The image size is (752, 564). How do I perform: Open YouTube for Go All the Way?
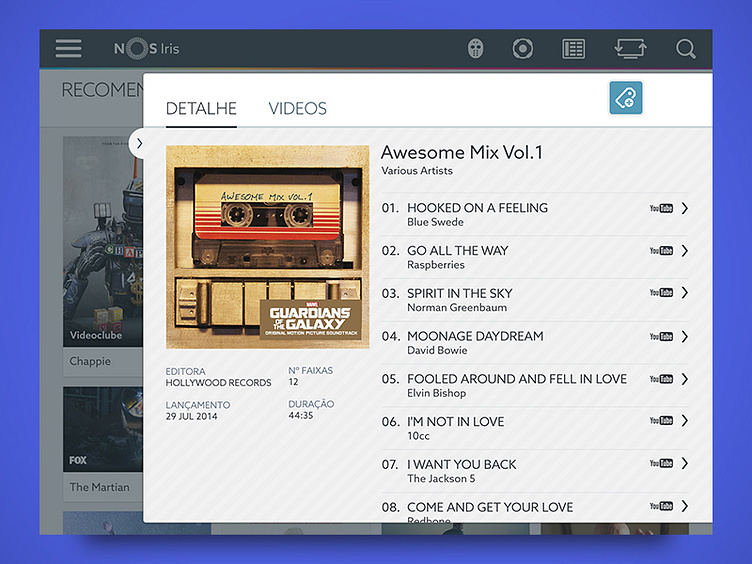[x=661, y=251]
